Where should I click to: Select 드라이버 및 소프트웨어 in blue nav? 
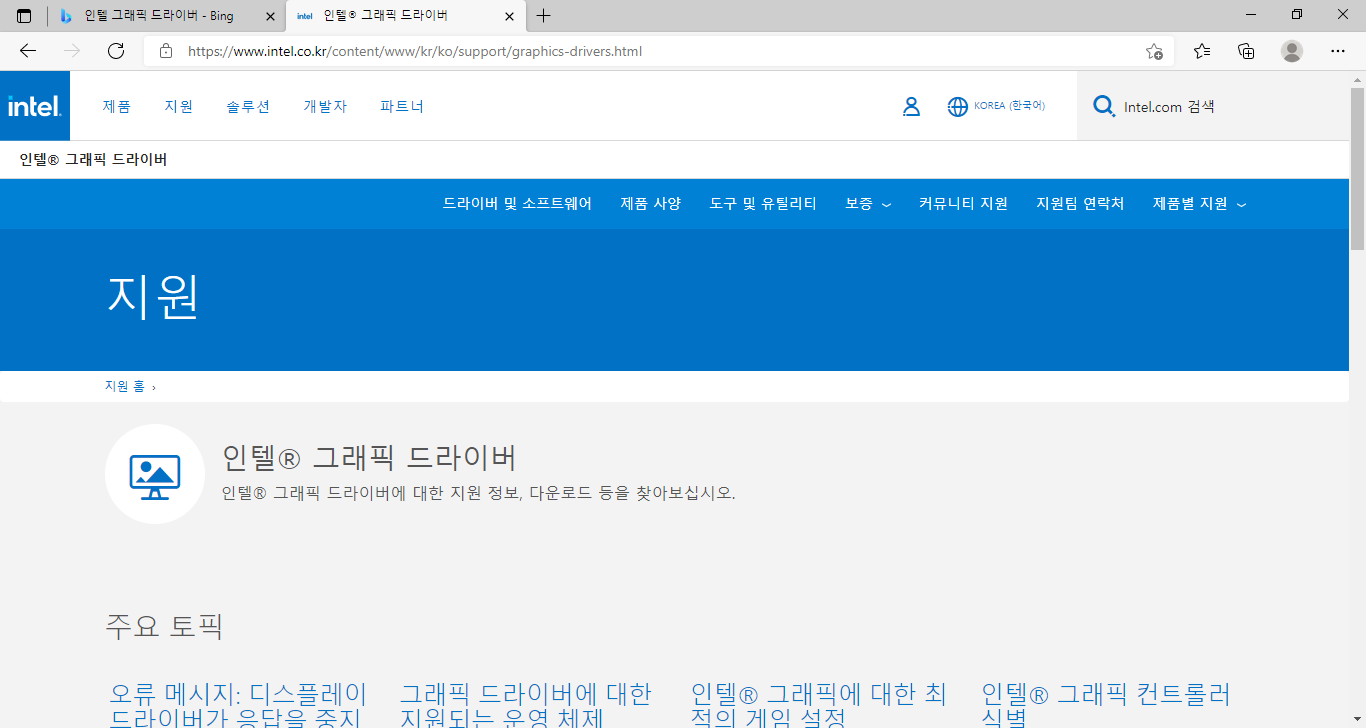pyautogui.click(x=517, y=203)
